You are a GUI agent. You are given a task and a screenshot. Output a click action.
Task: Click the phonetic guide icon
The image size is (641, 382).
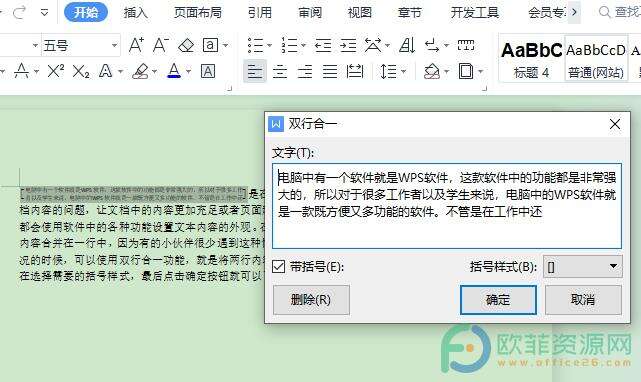pyautogui.click(x=211, y=45)
